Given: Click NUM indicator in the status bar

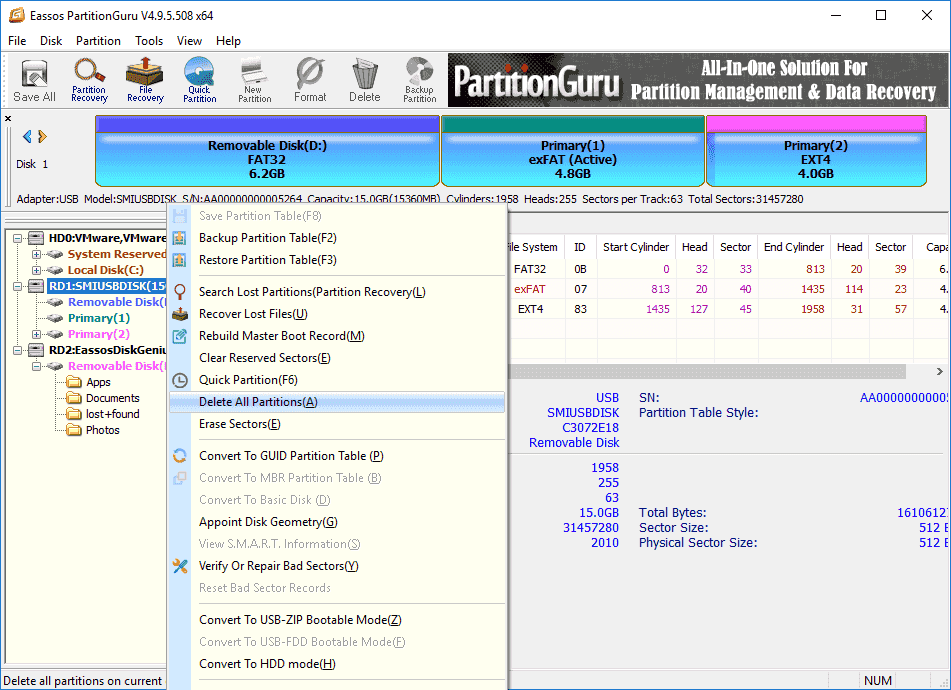Looking at the screenshot, I should click(878, 680).
